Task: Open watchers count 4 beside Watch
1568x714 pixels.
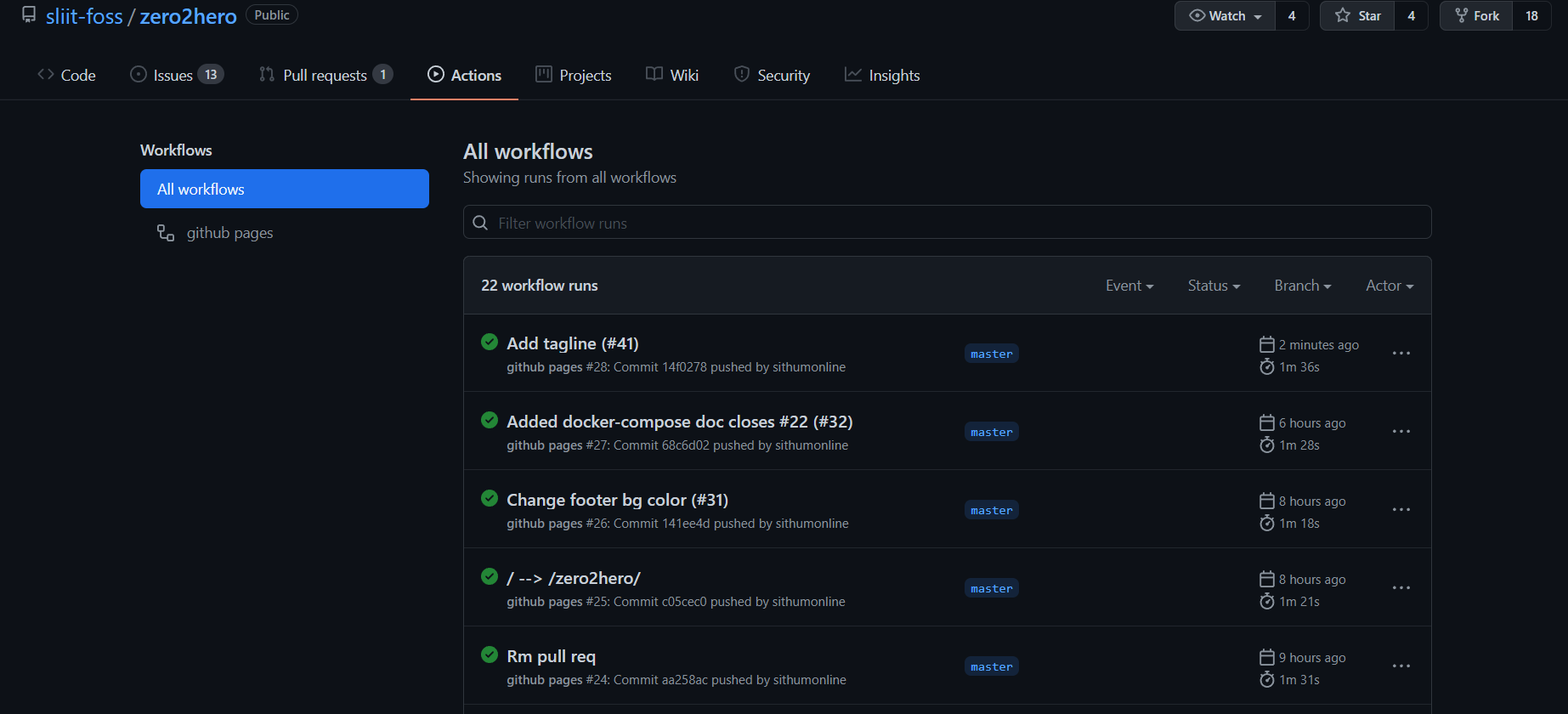Action: (x=1292, y=16)
